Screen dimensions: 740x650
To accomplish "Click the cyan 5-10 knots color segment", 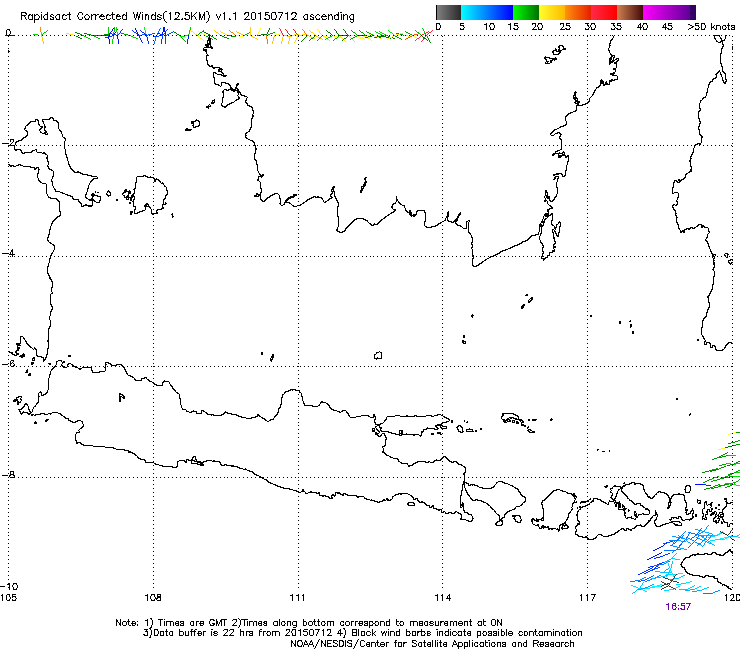I will point(474,12).
